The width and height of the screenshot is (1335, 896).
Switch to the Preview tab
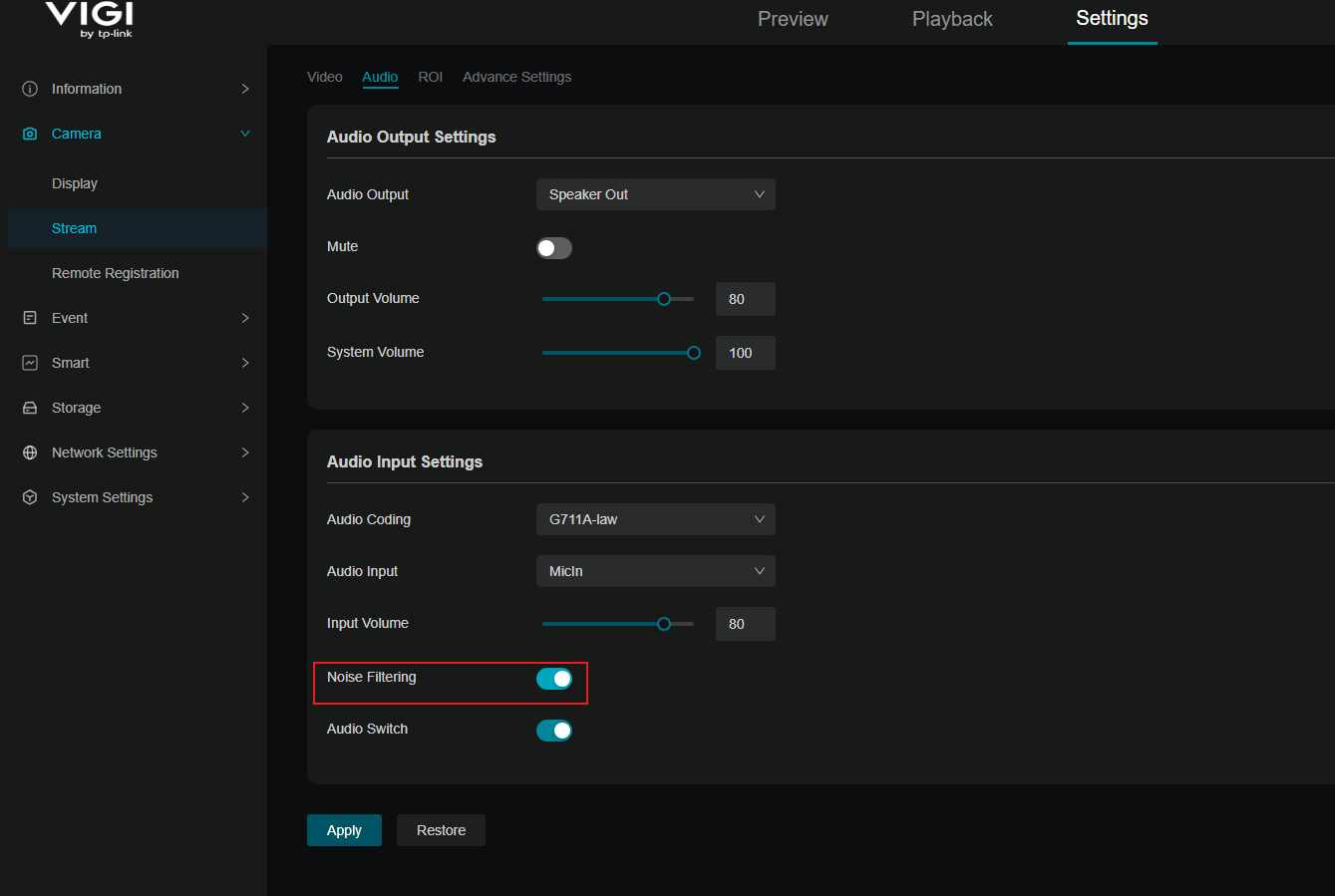click(x=793, y=19)
